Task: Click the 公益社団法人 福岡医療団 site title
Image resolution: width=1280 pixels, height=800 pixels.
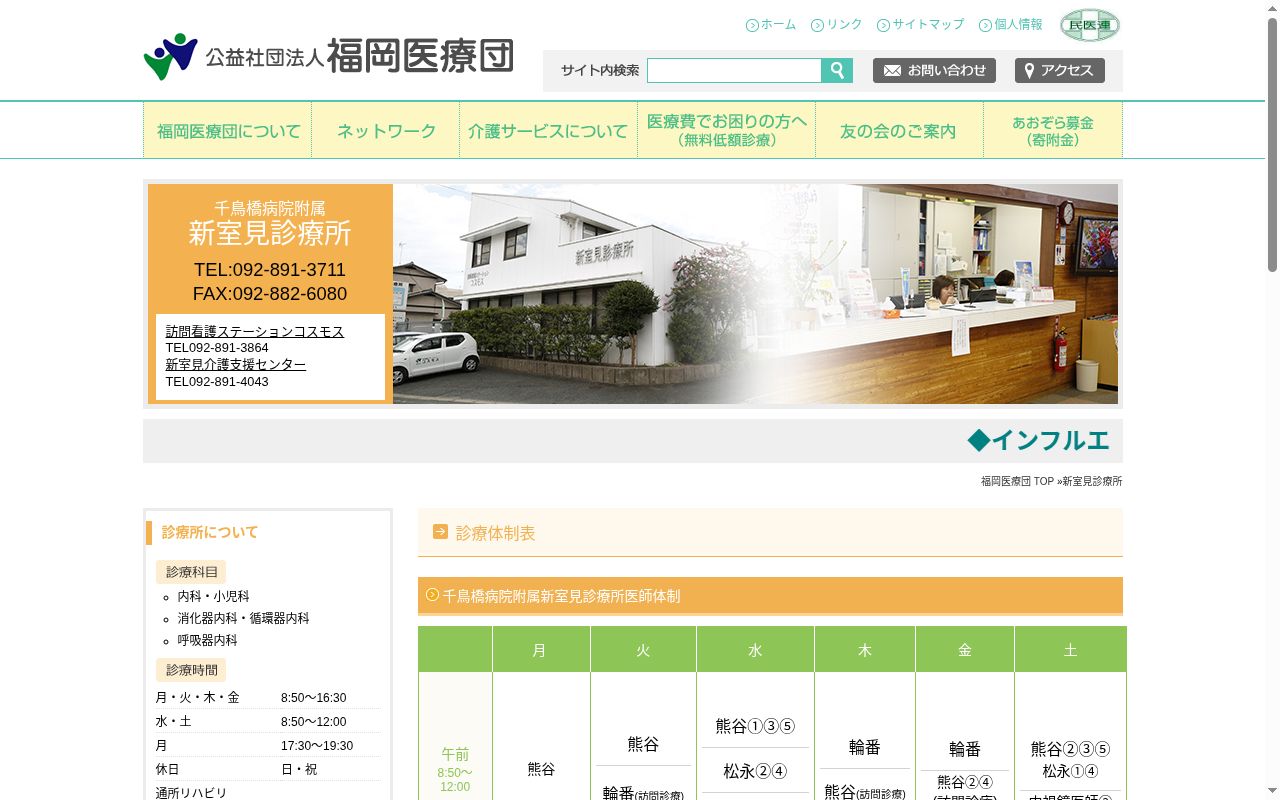Action: point(360,56)
